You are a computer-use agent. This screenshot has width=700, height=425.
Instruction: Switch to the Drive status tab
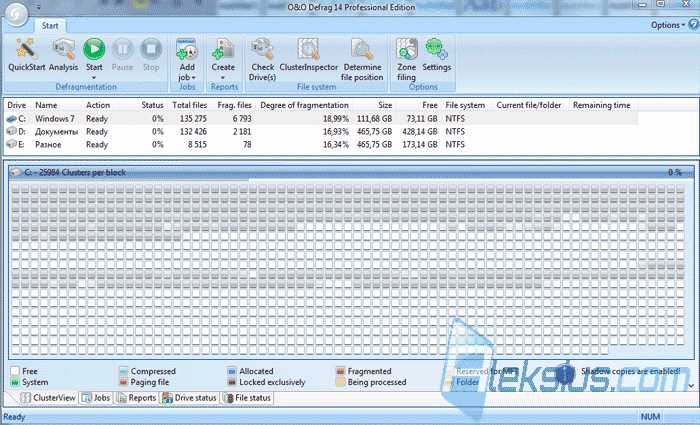point(189,398)
